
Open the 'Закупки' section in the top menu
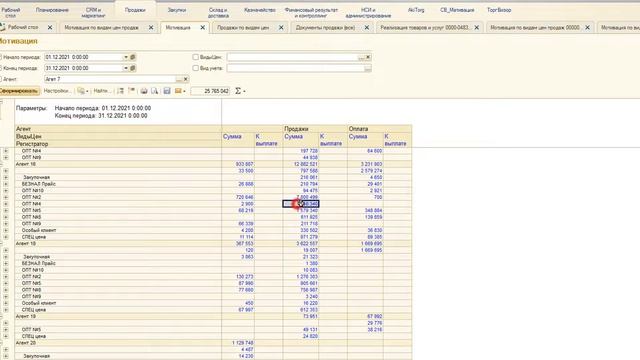coord(177,10)
